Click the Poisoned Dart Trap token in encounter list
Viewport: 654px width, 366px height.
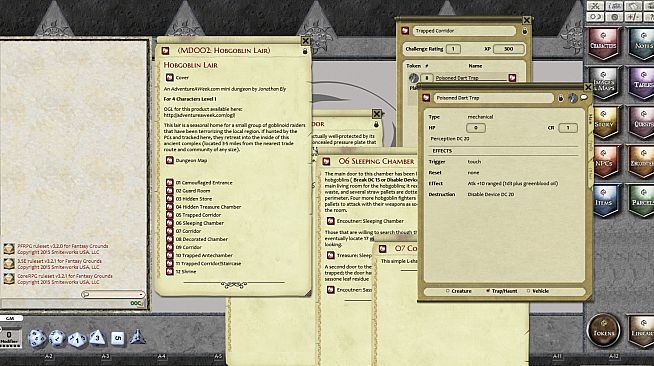pos(413,78)
